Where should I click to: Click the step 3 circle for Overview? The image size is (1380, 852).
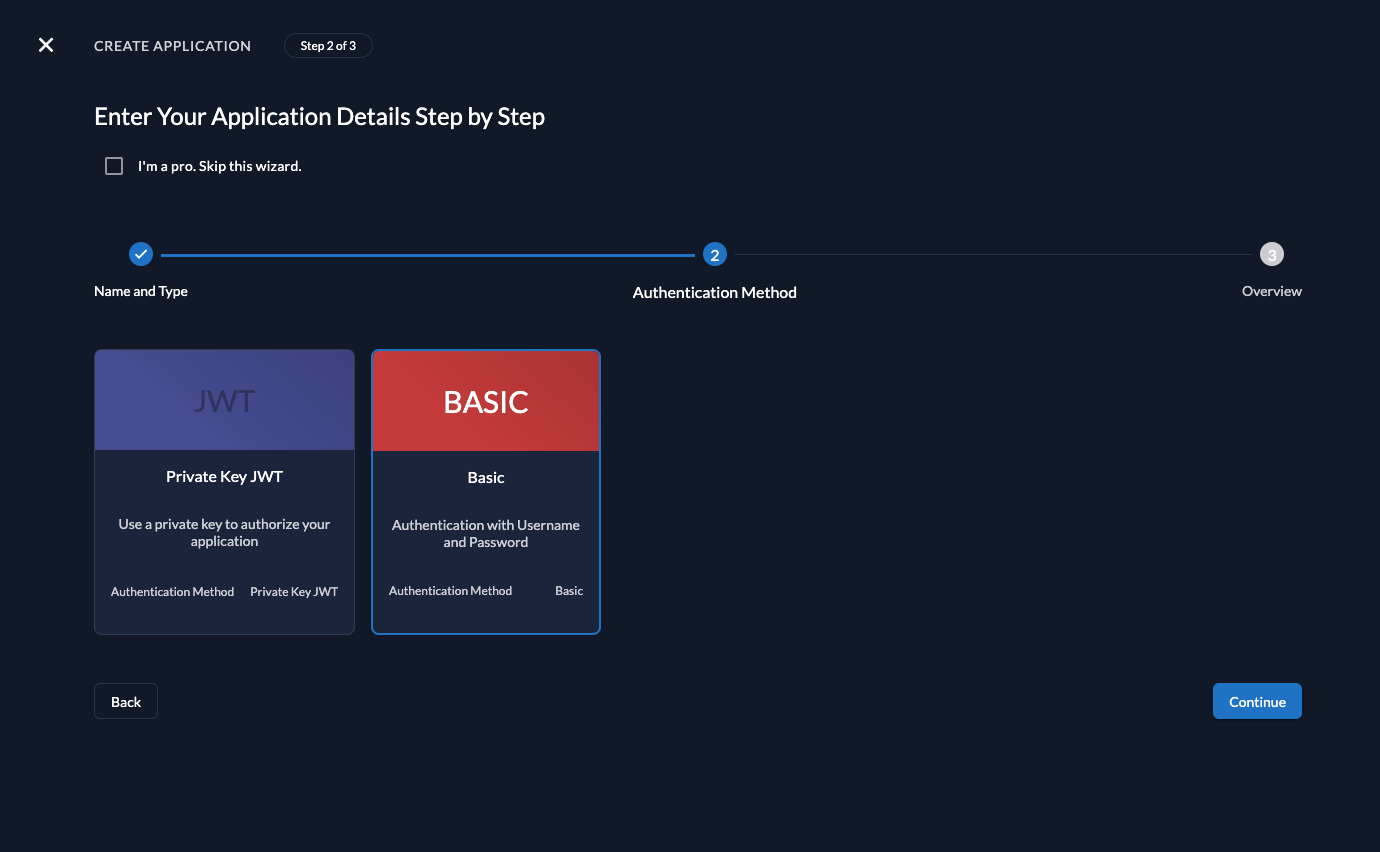point(1271,254)
